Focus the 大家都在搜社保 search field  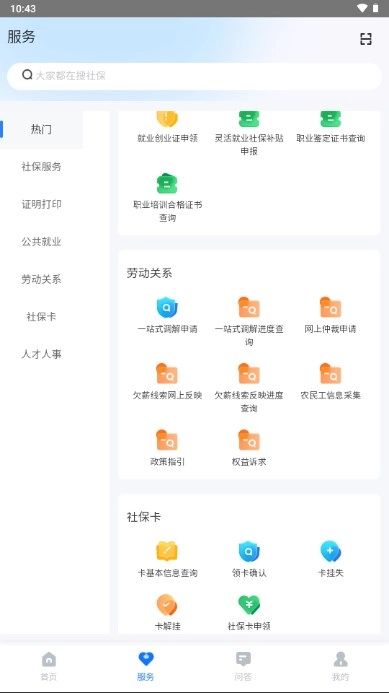pyautogui.click(x=194, y=76)
